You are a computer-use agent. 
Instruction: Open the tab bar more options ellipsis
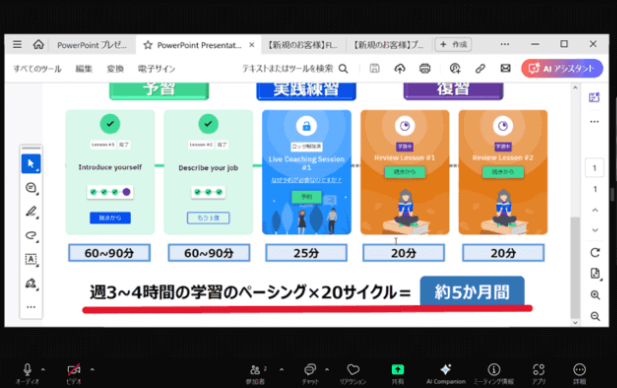[x=505, y=44]
